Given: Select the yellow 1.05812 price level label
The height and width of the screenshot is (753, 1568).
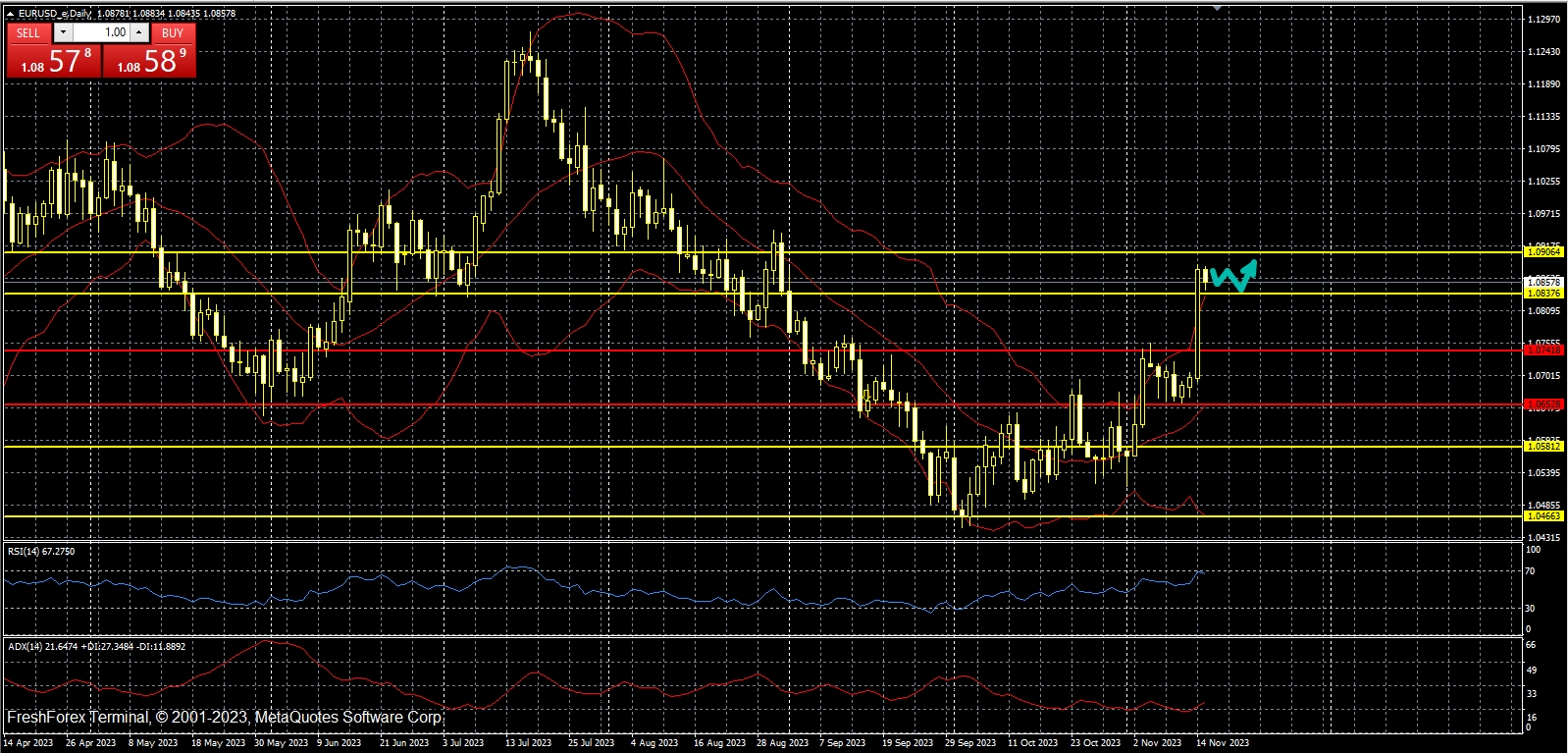Looking at the screenshot, I should click(x=1542, y=447).
